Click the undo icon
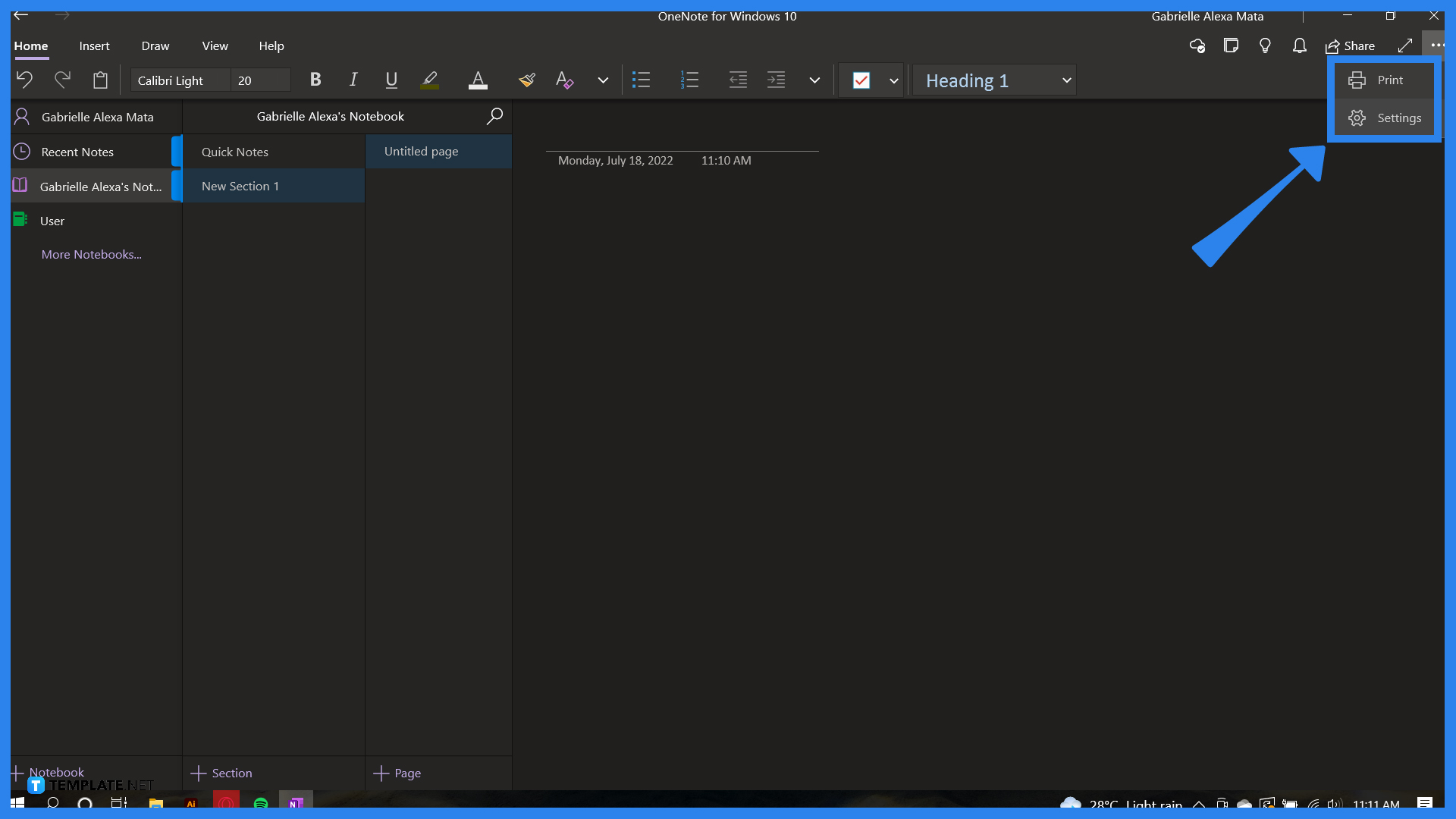Viewport: 1456px width, 819px height. coord(24,80)
